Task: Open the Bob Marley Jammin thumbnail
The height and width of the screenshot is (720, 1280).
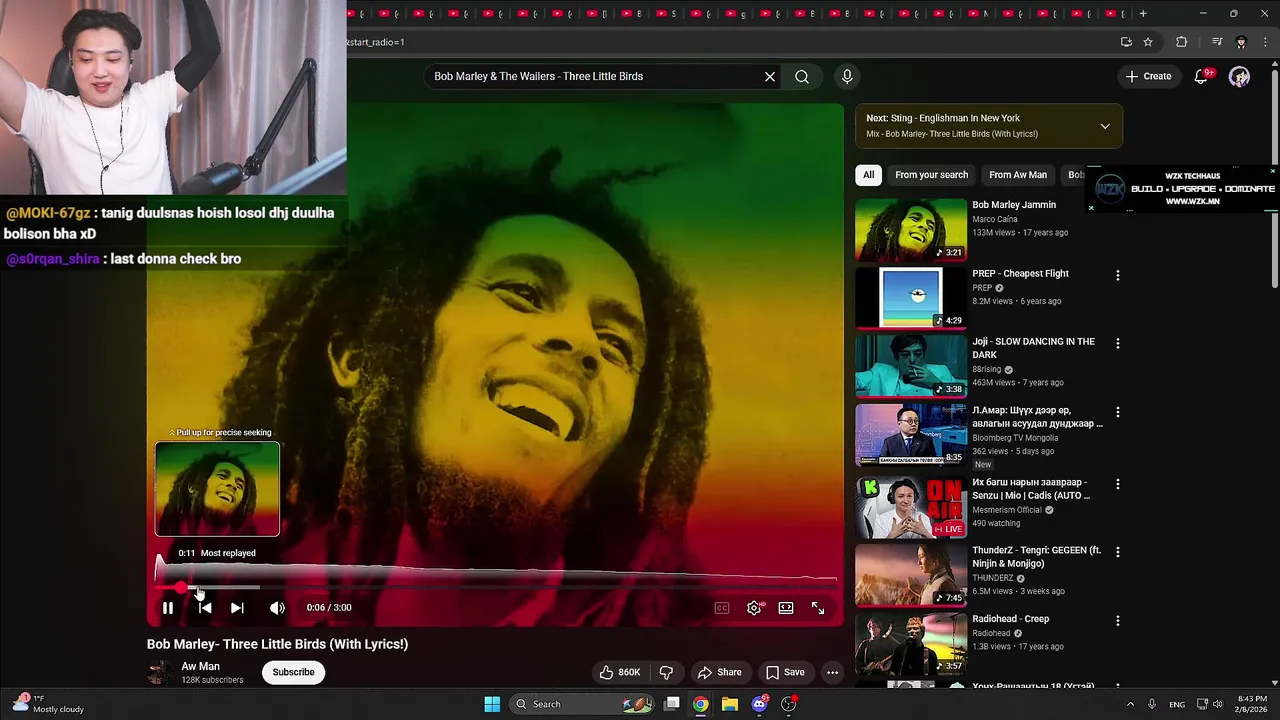Action: (x=911, y=230)
